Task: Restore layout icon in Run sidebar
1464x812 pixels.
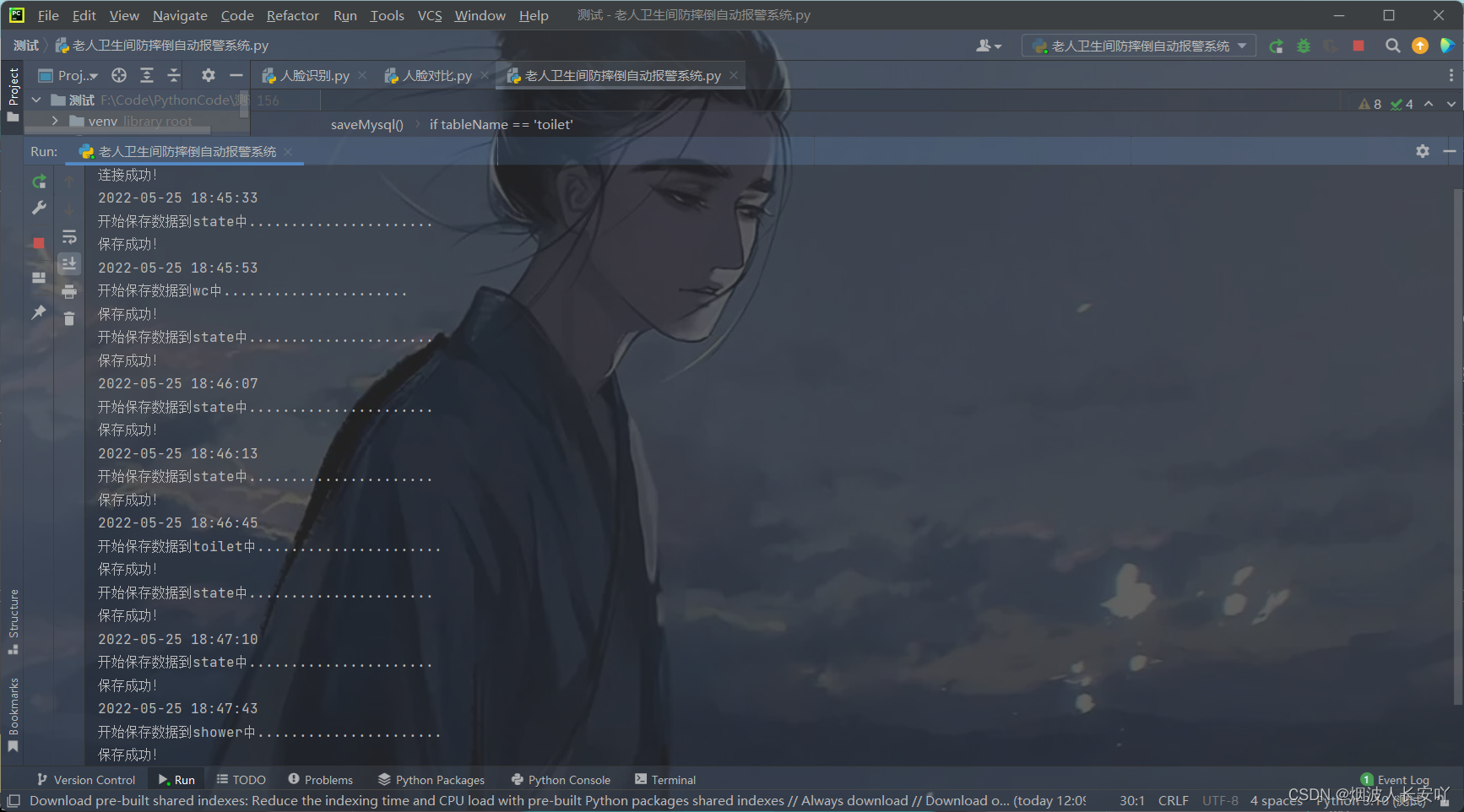Action: [x=39, y=278]
